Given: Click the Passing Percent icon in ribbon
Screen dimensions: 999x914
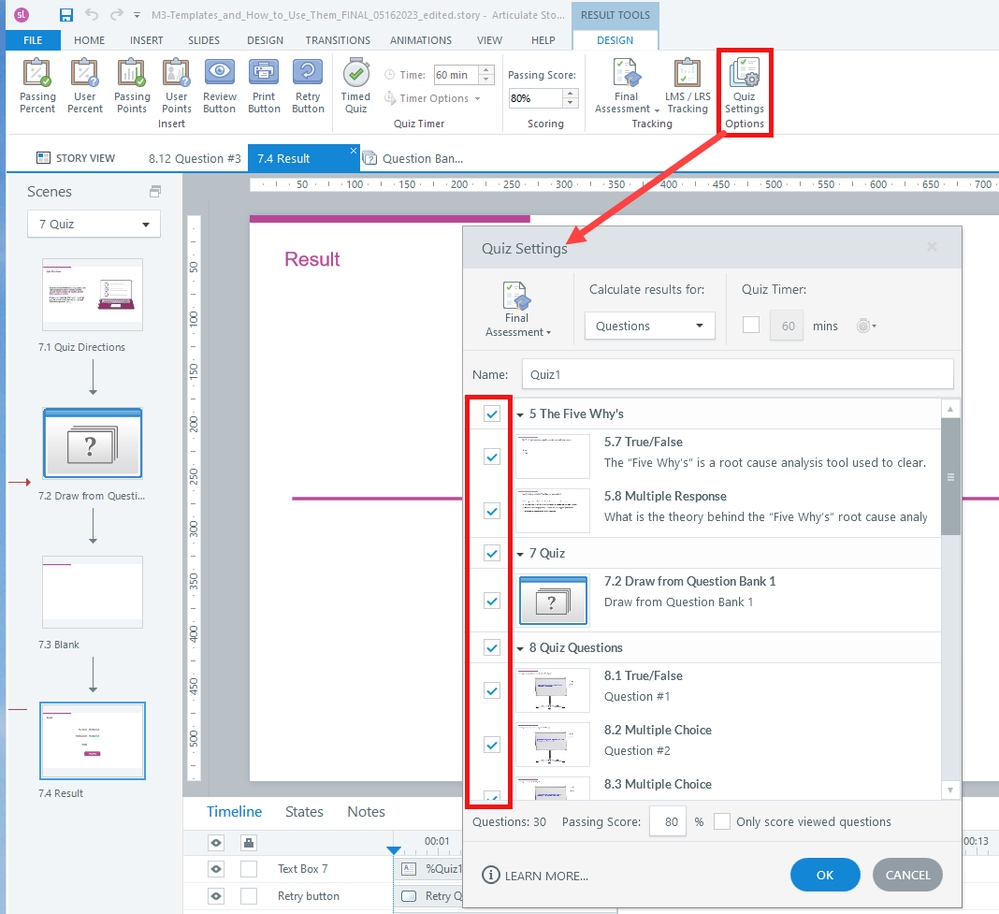Looking at the screenshot, I should coord(38,87).
